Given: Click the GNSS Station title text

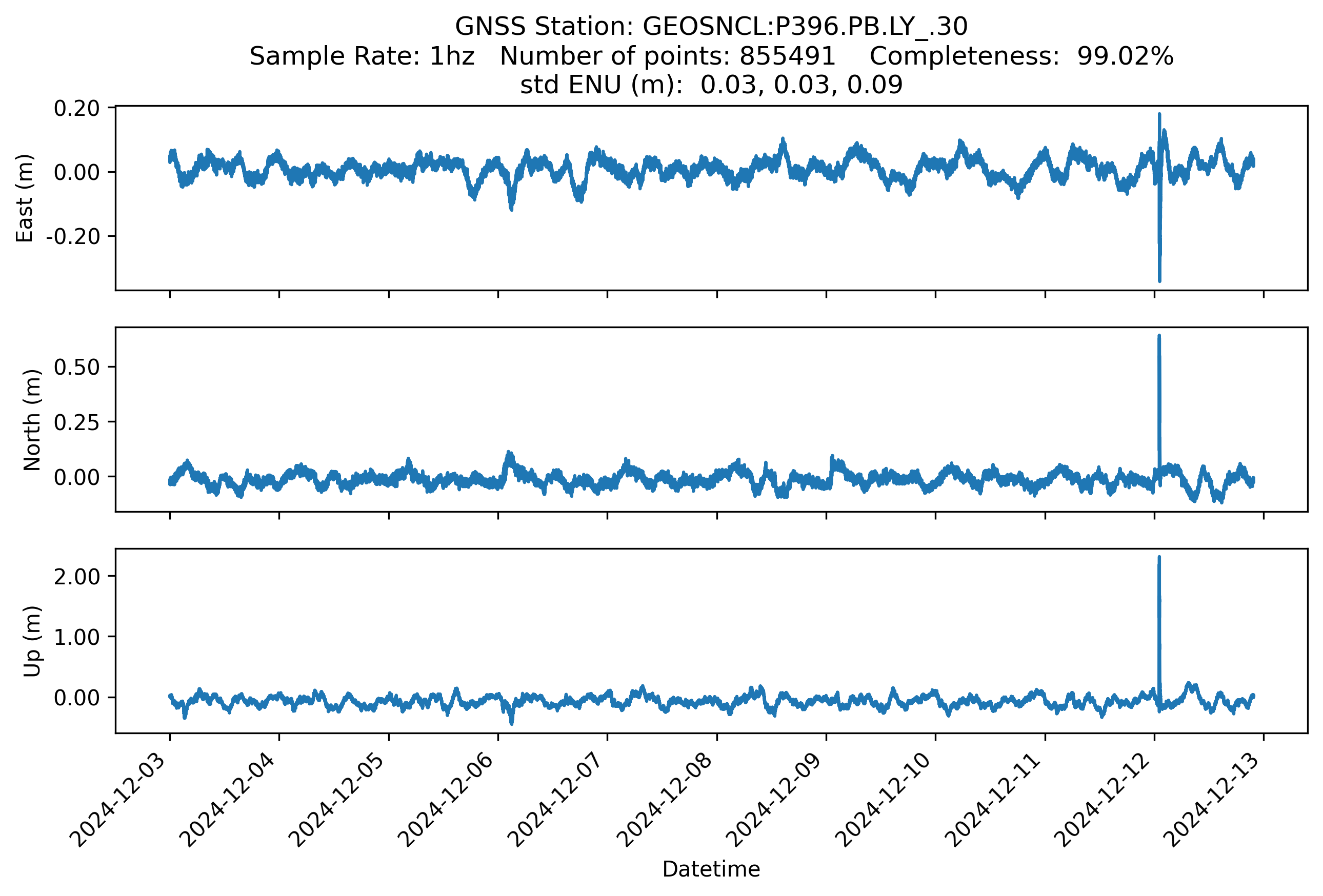Looking at the screenshot, I should point(711,27).
